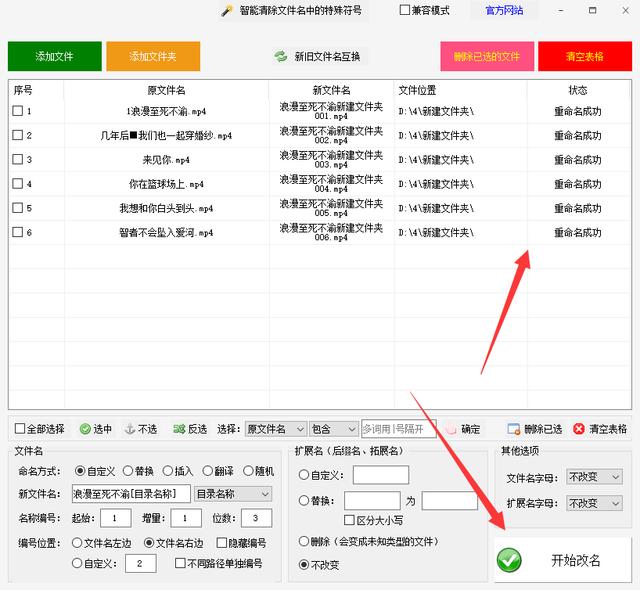
Task: Click the red X Clear Table icon
Action: pyautogui.click(x=579, y=429)
